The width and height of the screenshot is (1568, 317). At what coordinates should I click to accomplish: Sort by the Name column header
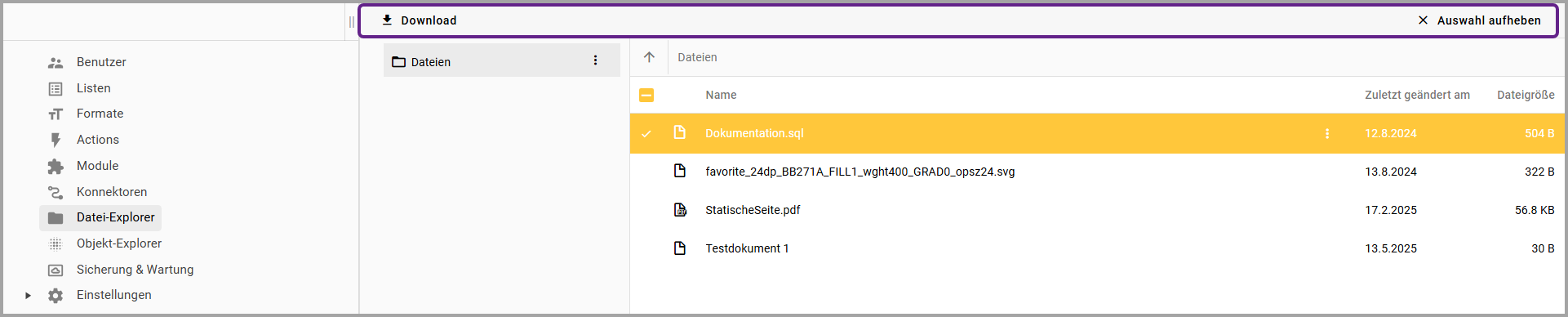pos(721,95)
